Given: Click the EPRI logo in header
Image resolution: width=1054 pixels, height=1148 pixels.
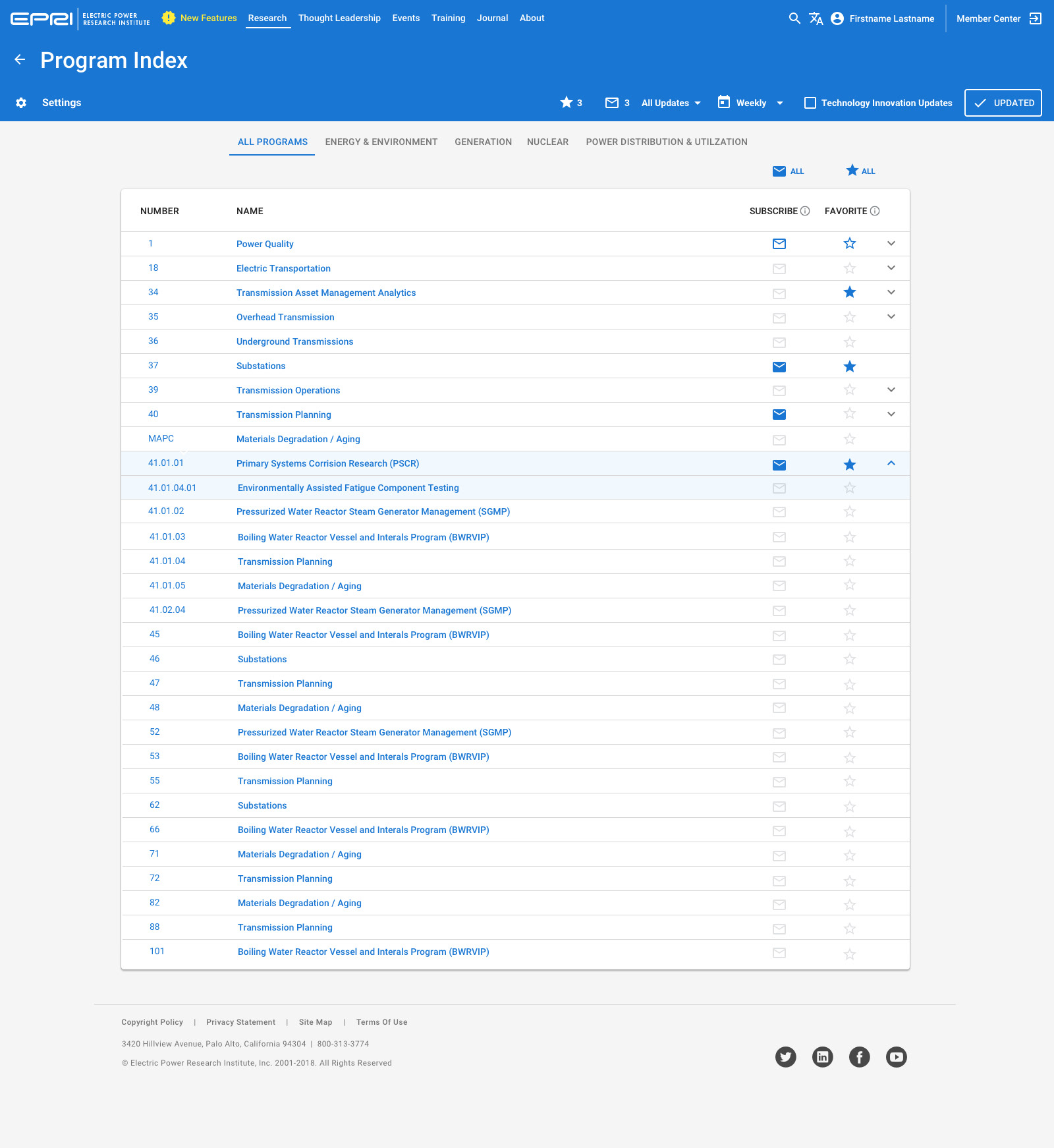Looking at the screenshot, I should 80,18.
